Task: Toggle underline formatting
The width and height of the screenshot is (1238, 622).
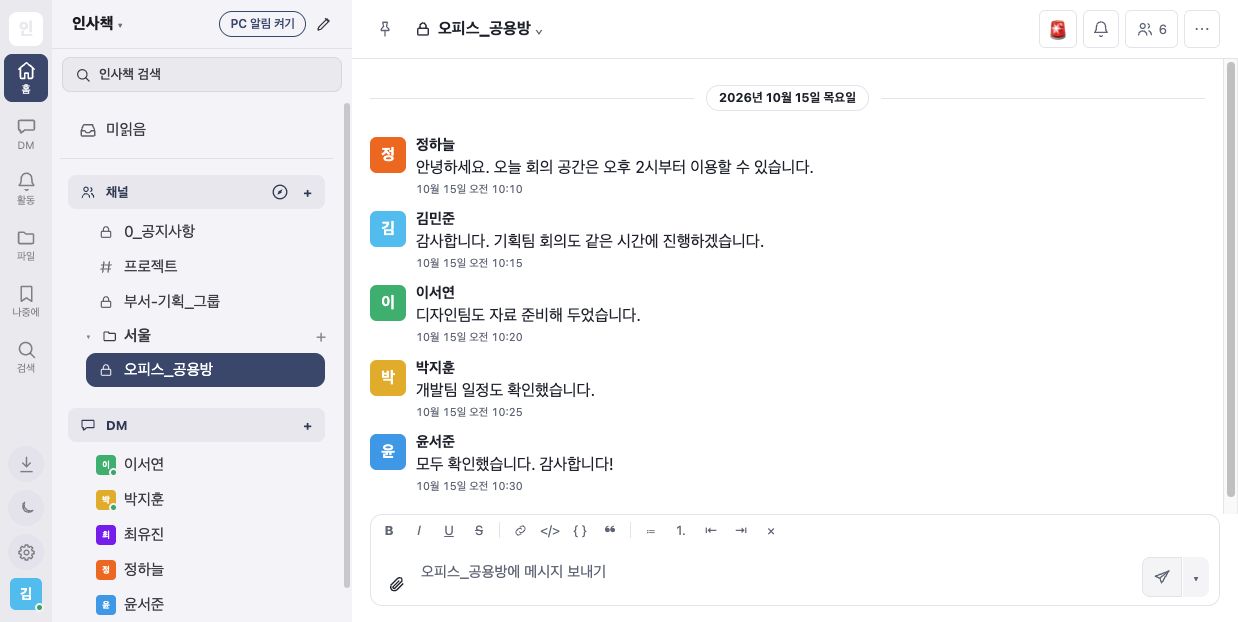Action: (x=449, y=531)
